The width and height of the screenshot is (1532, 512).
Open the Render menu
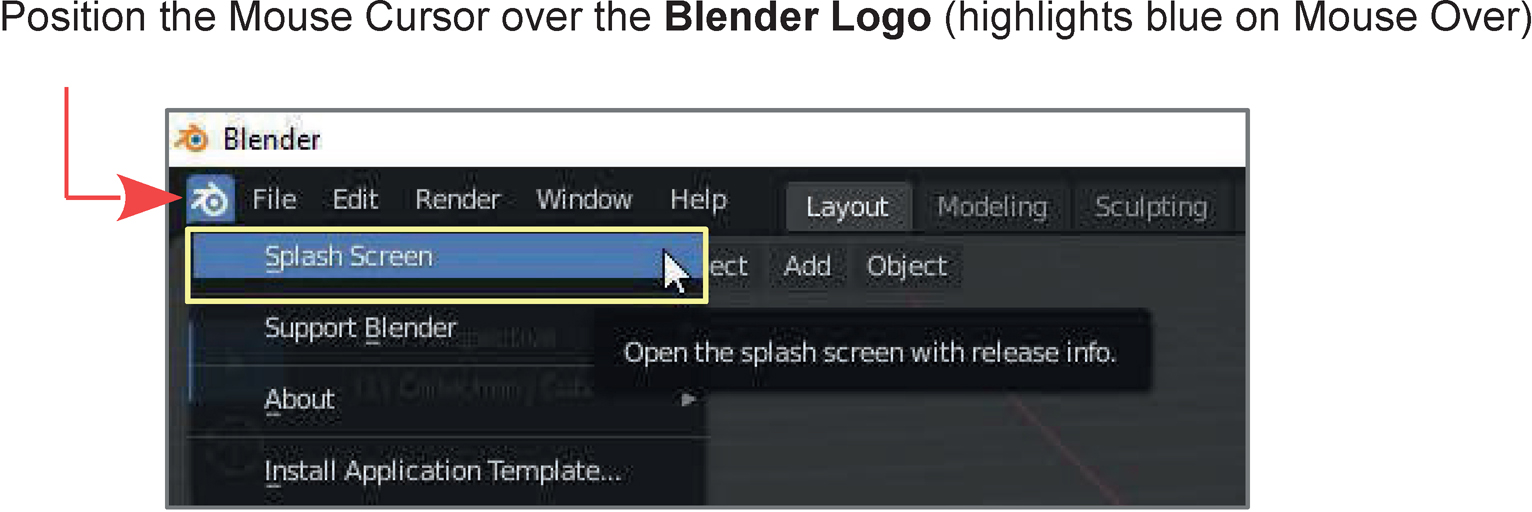point(457,200)
